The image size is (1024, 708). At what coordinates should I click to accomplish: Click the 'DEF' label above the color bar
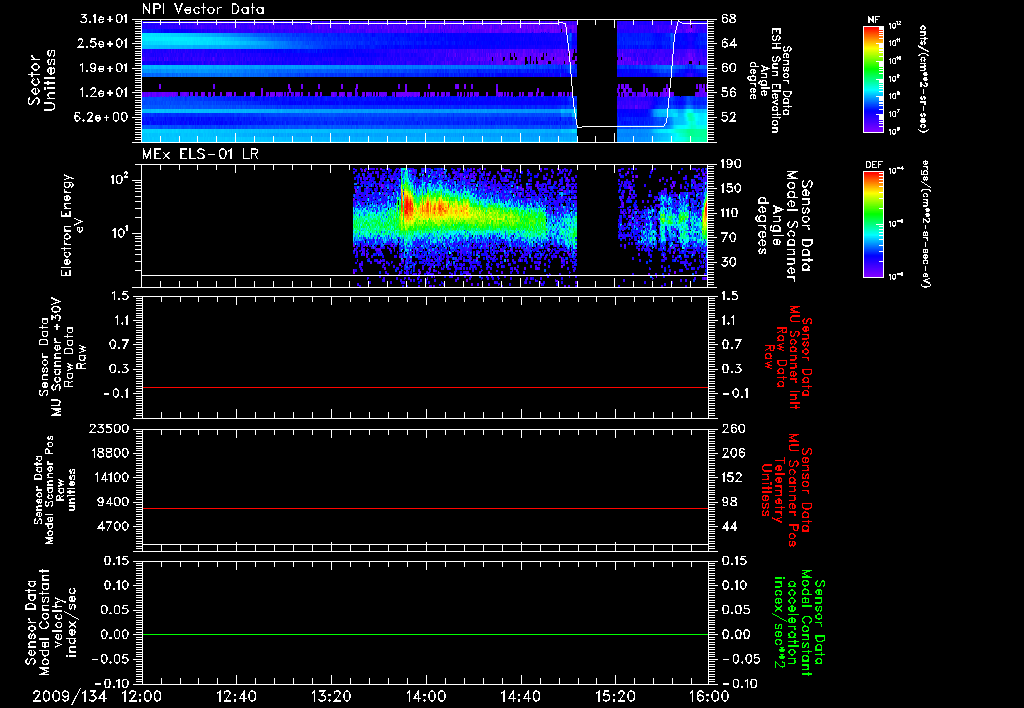[x=874, y=165]
